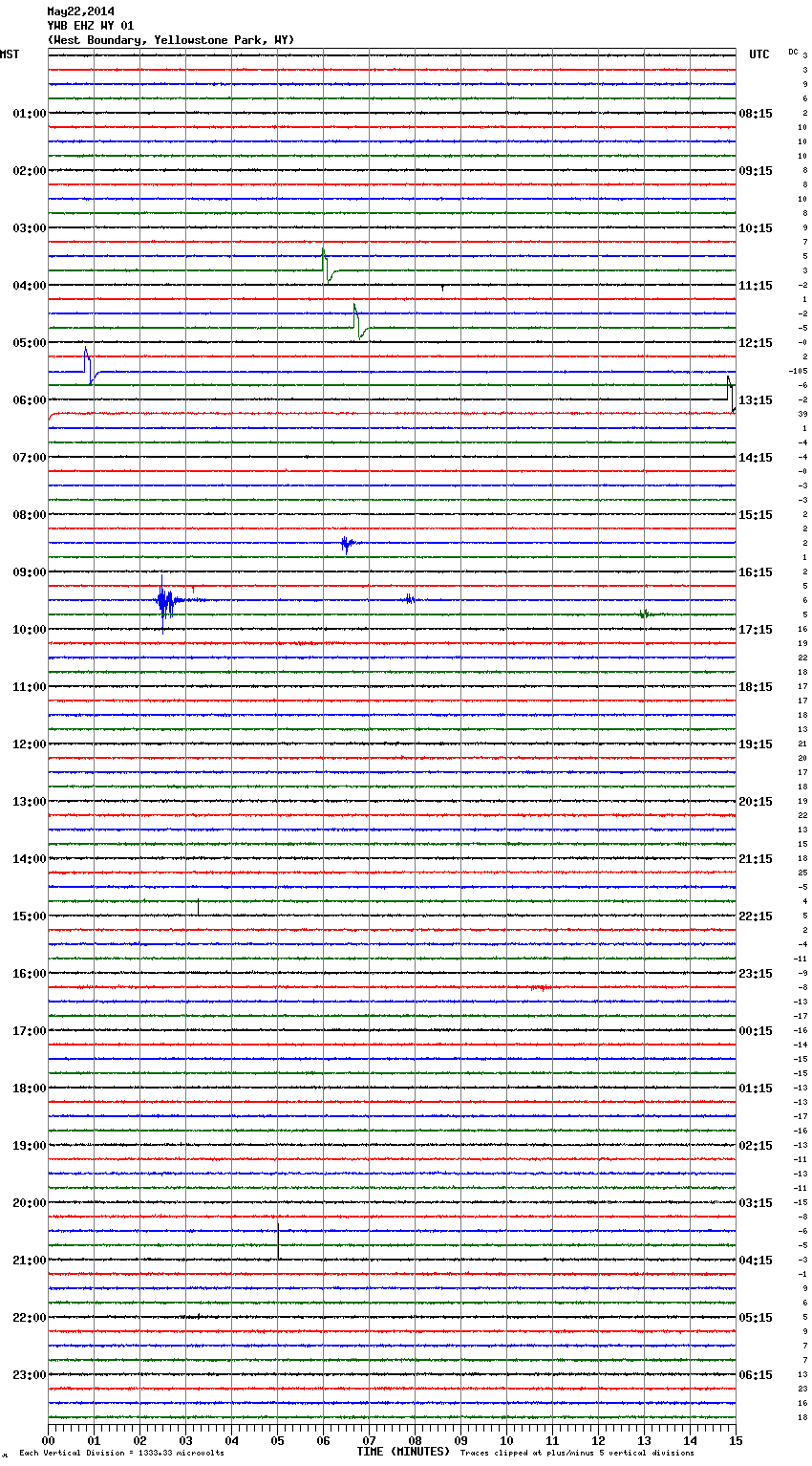Screen dimensions: 812x1466
Task: Click the 04:15 UTC time label
Action: pos(756,1261)
